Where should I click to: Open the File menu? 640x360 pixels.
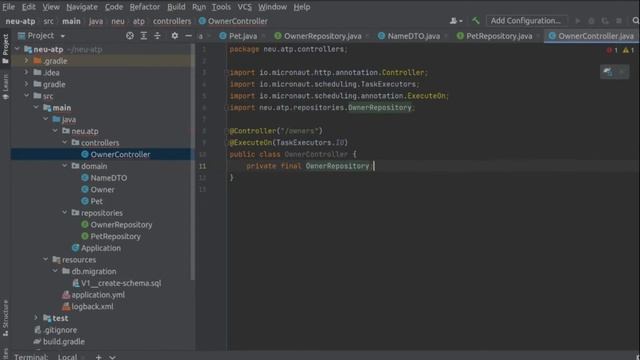coord(8,7)
